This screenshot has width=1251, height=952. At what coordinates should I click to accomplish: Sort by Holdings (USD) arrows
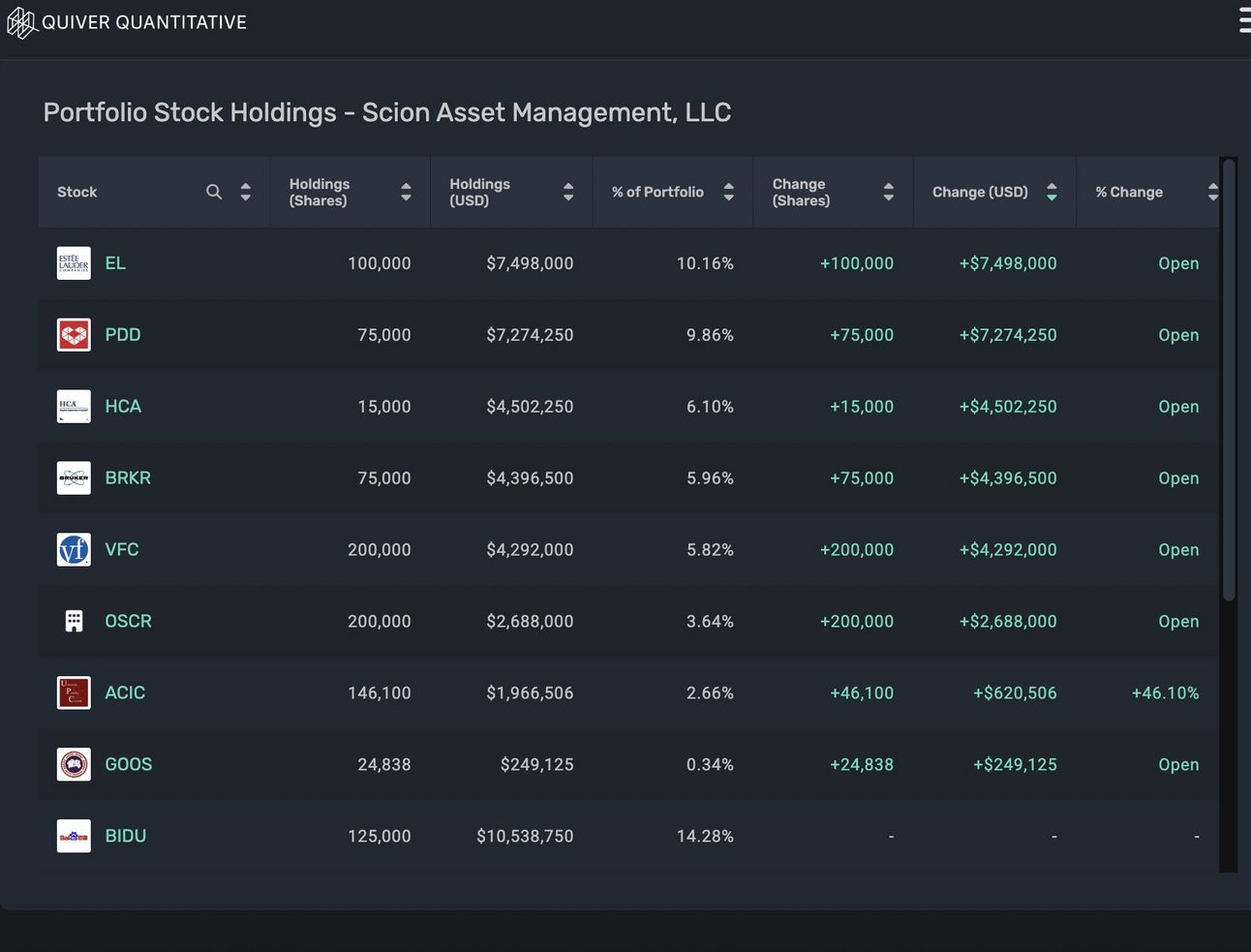pyautogui.click(x=568, y=192)
